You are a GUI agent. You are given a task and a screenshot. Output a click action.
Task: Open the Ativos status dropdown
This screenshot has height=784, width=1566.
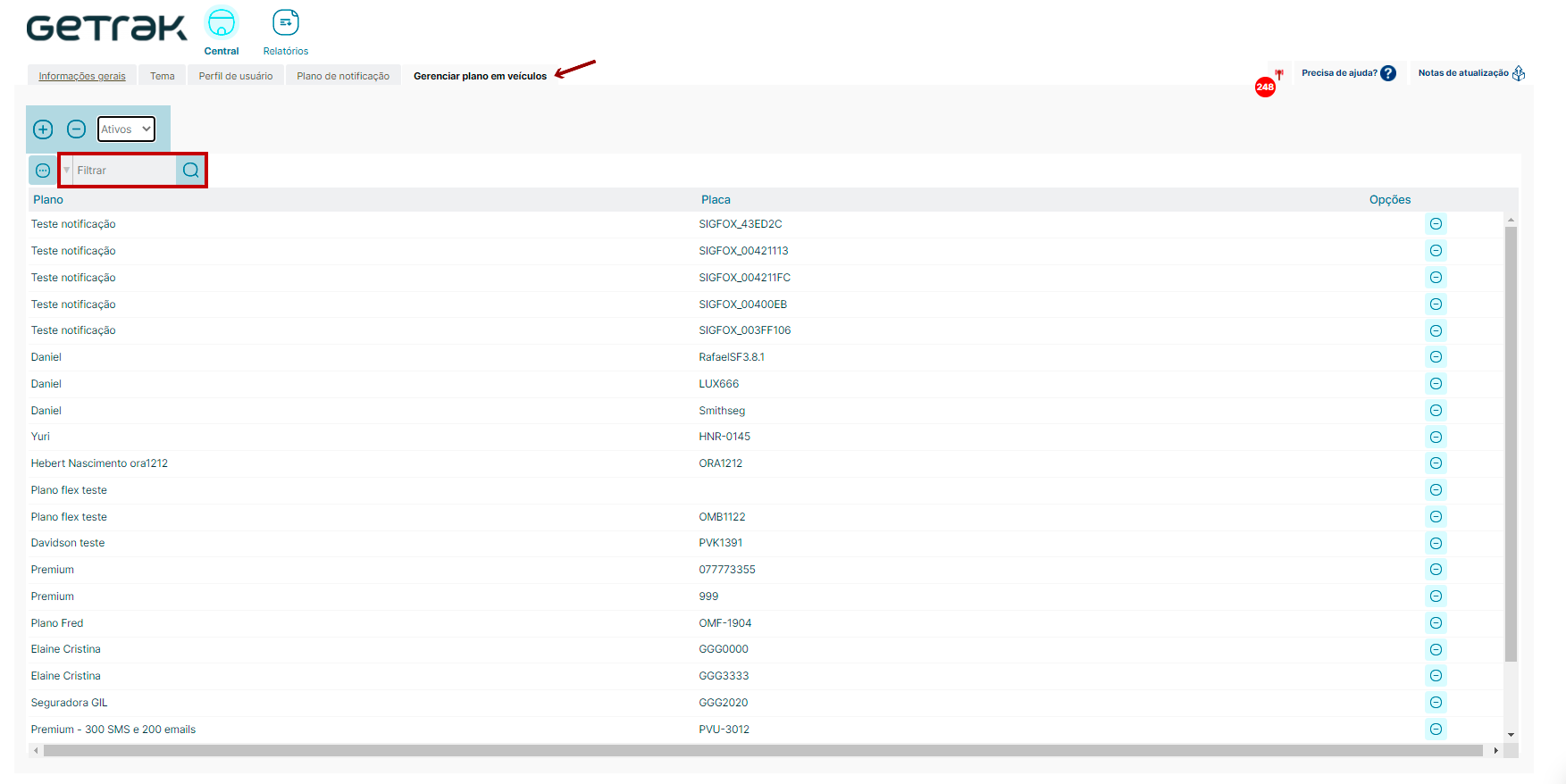[x=126, y=129]
